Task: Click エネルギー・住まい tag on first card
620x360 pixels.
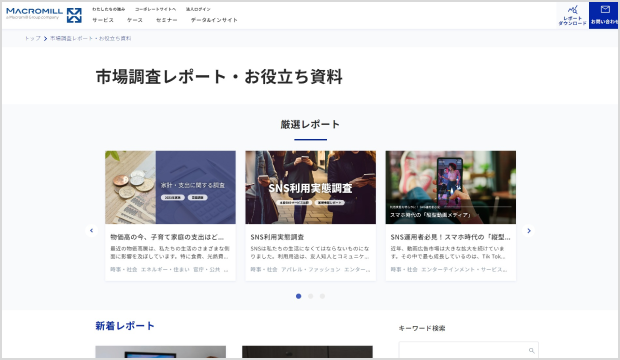Action: coord(165,269)
